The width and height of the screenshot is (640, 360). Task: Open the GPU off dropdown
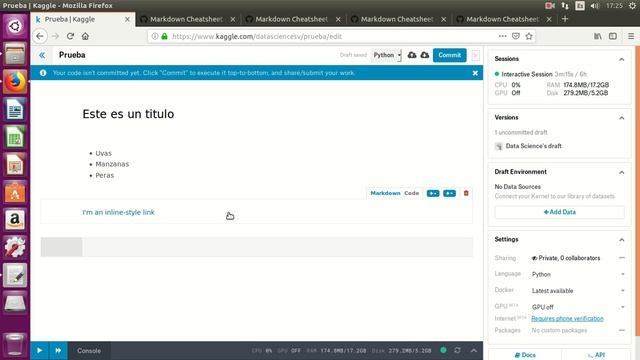coord(578,307)
